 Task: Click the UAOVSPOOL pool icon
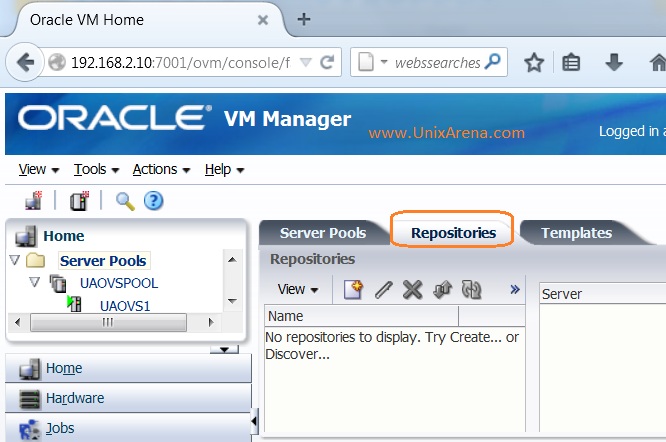click(58, 283)
